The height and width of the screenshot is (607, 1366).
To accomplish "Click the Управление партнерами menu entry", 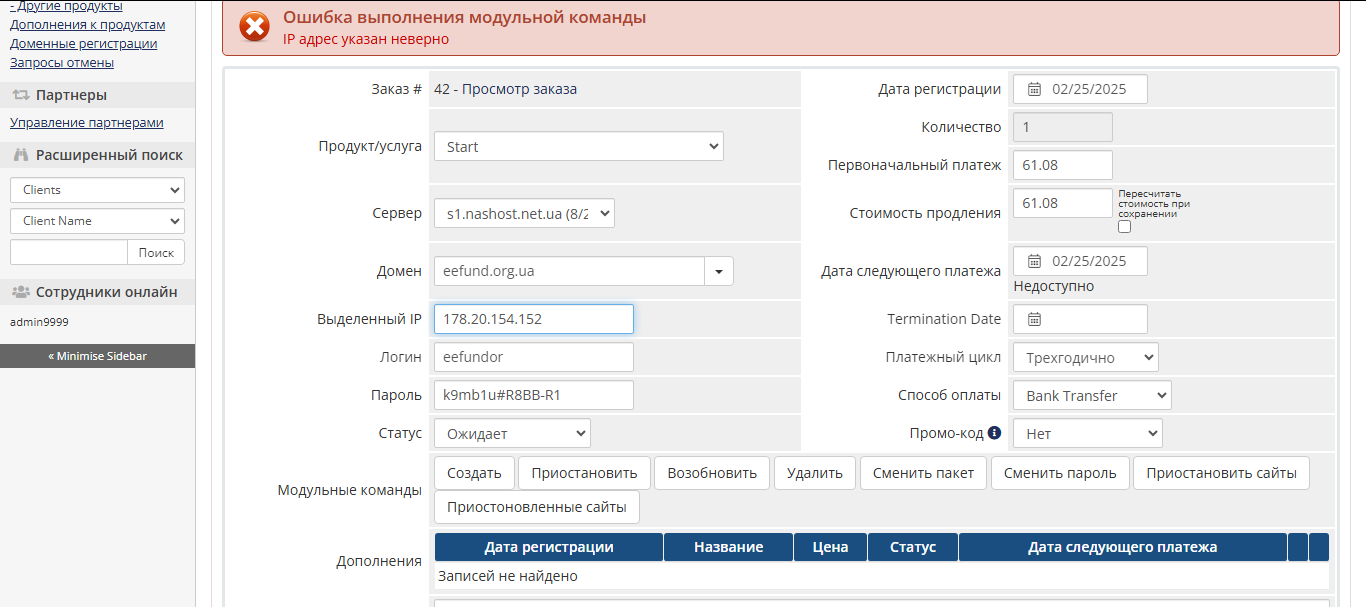I will [x=85, y=122].
